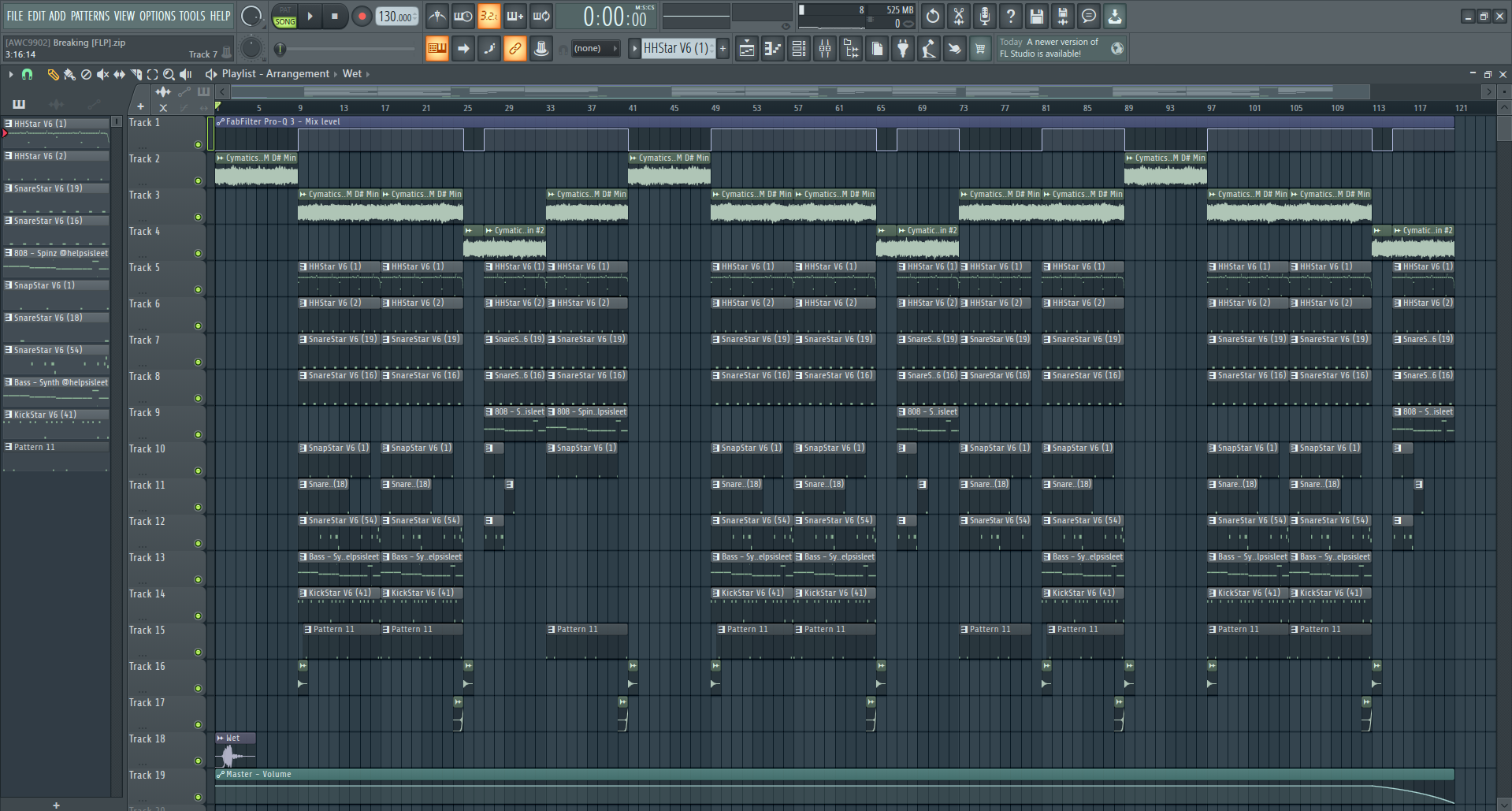Save the project with the floppy icon
Screen dimensions: 1512x811
(1037, 16)
